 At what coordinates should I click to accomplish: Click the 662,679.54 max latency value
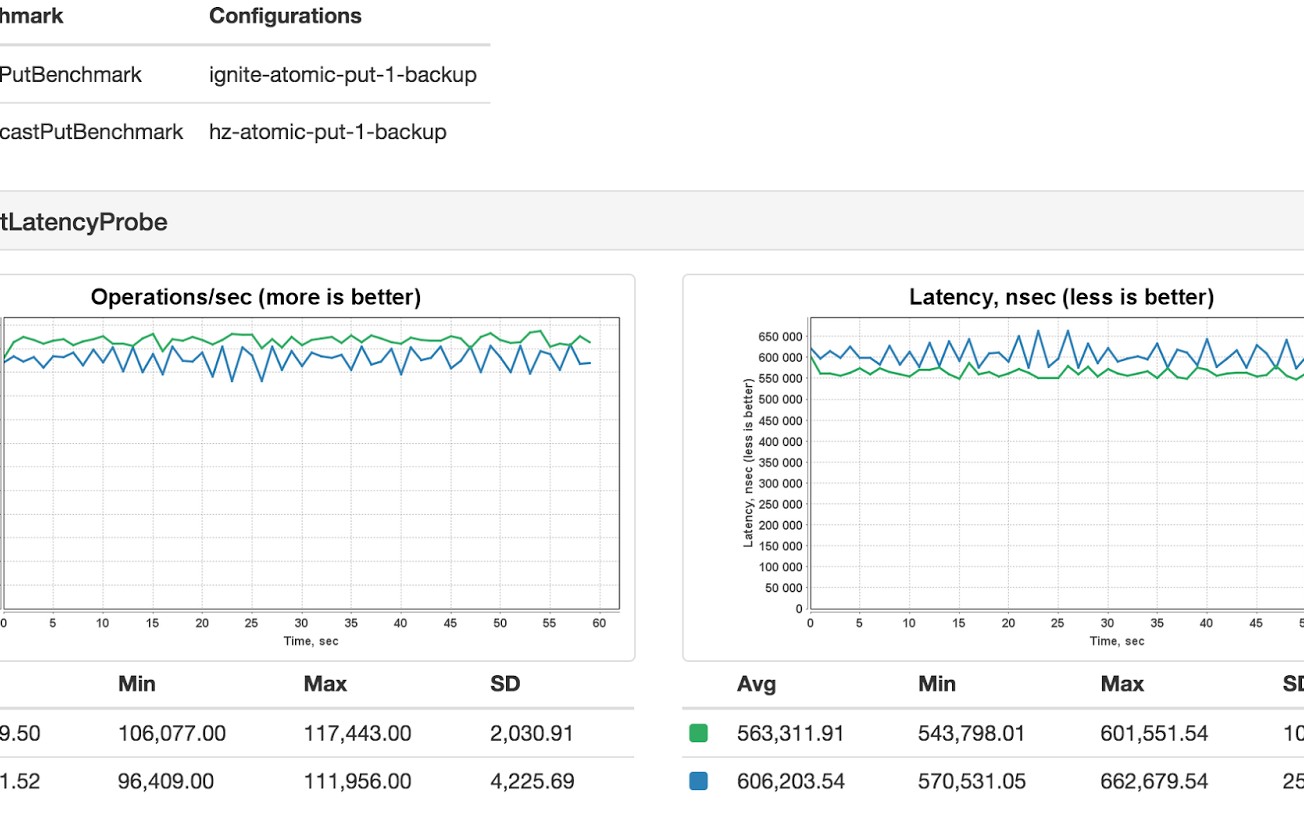pos(1154,781)
